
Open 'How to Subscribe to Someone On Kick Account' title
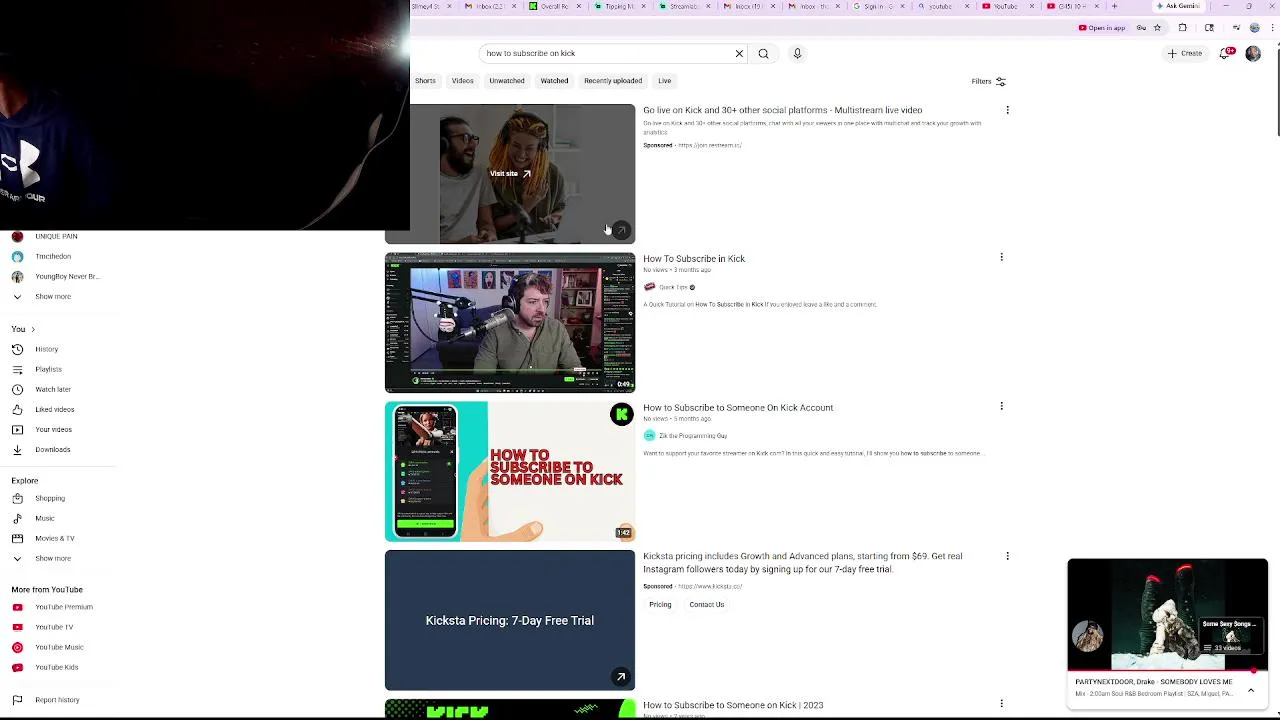click(738, 408)
